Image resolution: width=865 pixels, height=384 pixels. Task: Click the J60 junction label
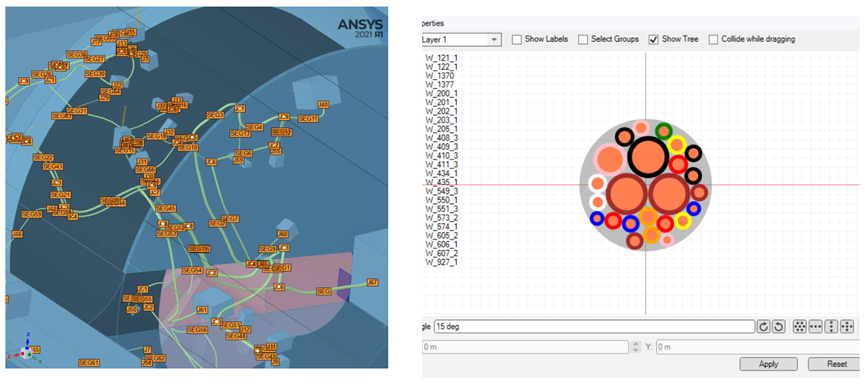tap(283, 234)
